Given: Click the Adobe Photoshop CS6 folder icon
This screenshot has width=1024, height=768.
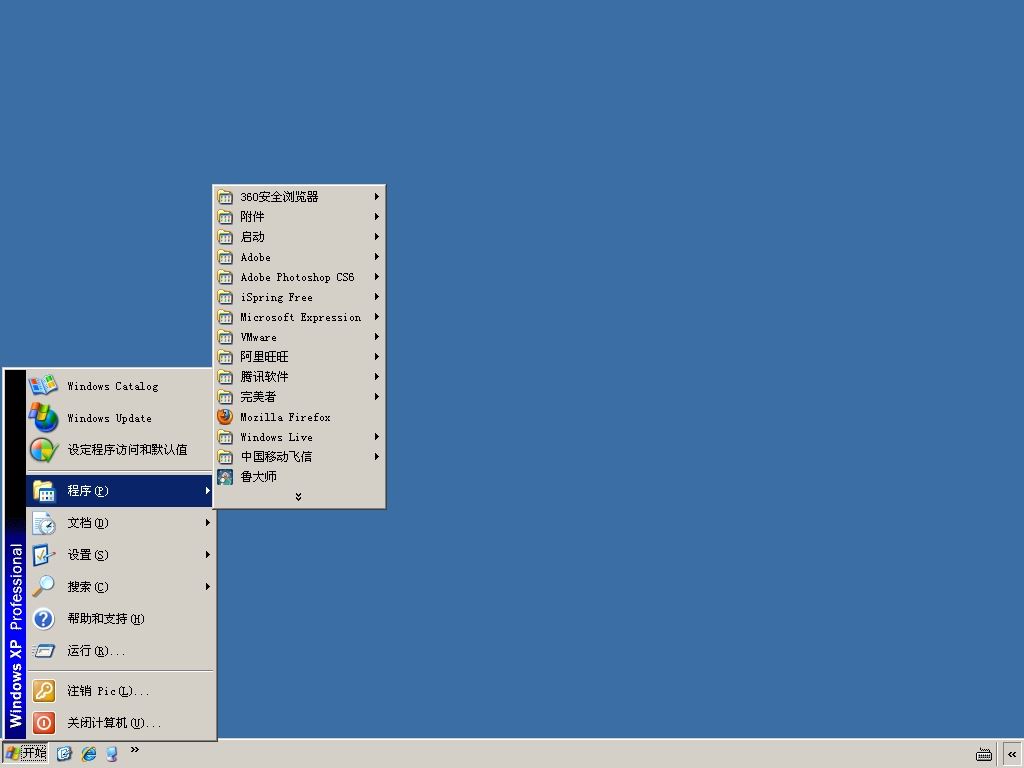Looking at the screenshot, I should click(x=225, y=277).
